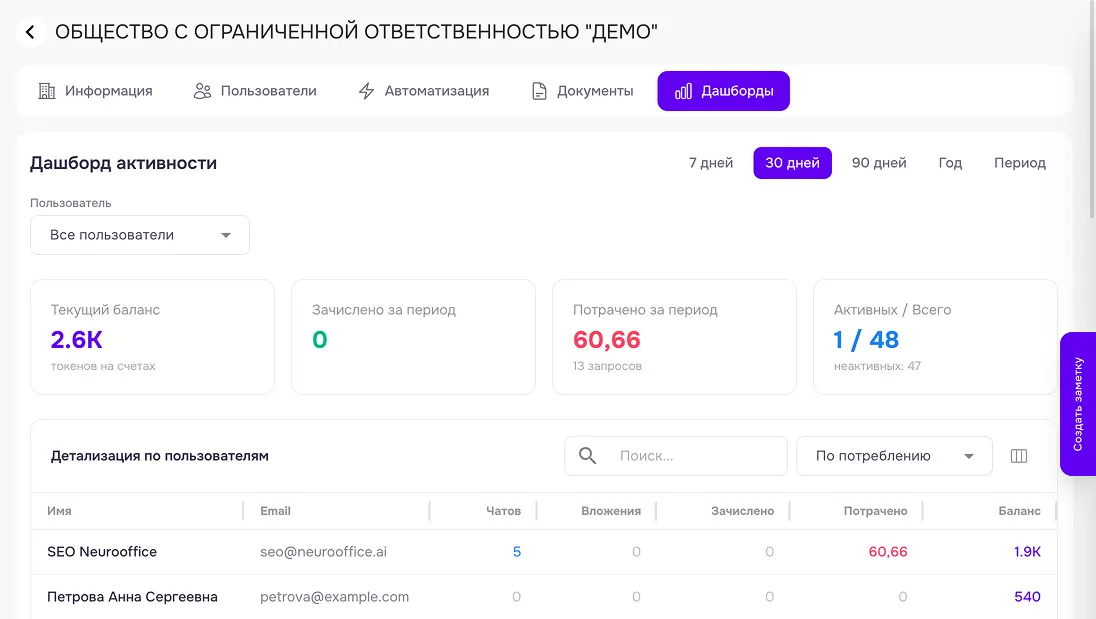Click chat count 5 for SEO Neurooffice
The image size is (1096, 619).
(x=517, y=552)
